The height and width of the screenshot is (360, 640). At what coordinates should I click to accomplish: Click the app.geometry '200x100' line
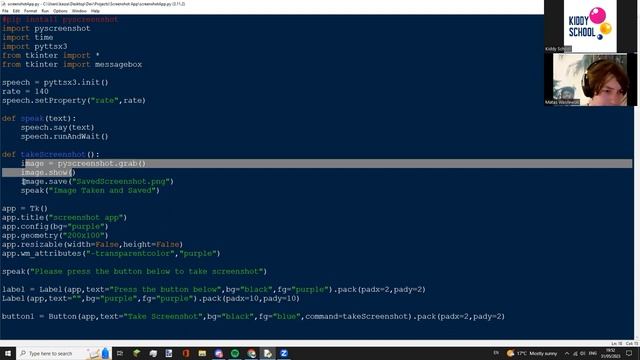tap(55, 235)
